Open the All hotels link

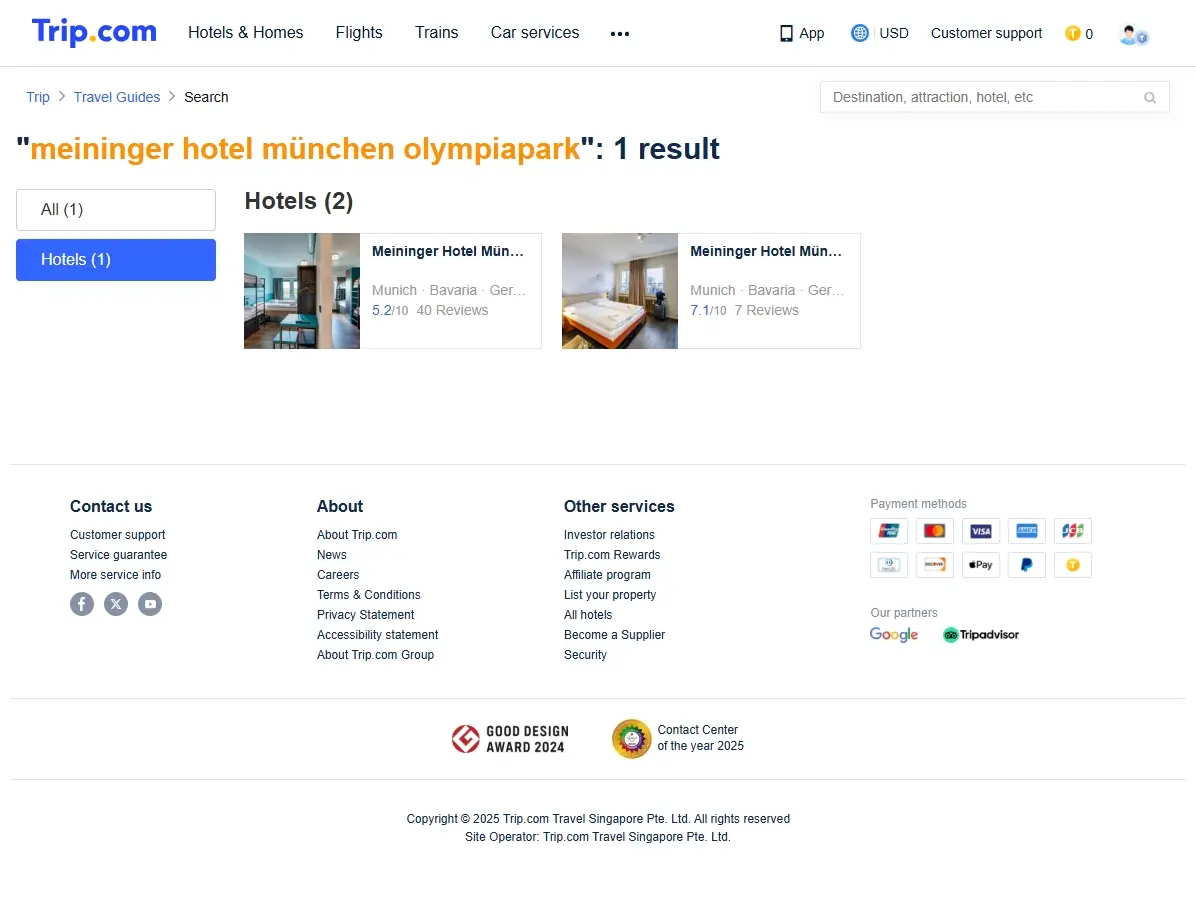pos(587,614)
